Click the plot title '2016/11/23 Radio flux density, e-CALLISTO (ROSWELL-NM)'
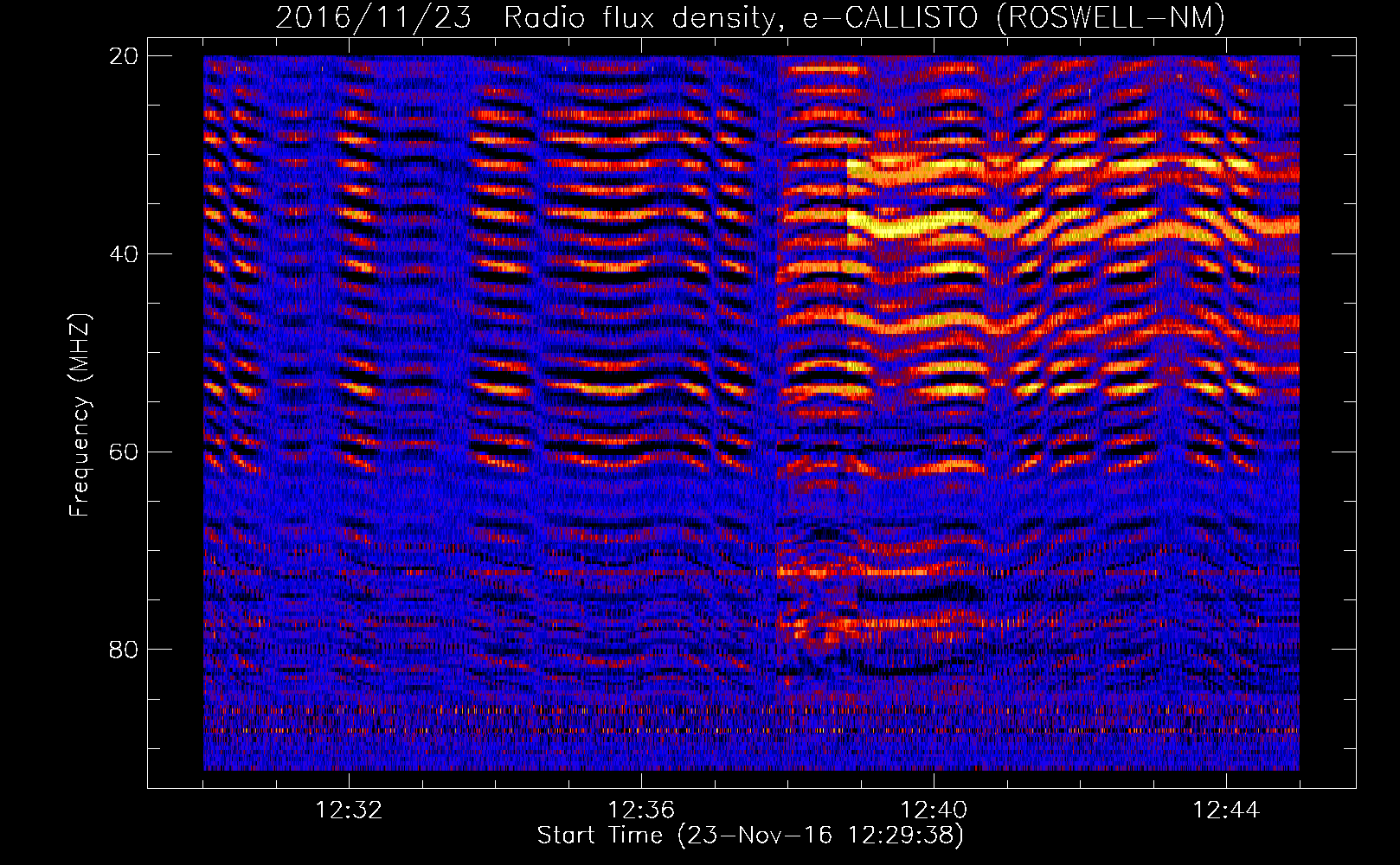The height and width of the screenshot is (865, 1400). pyautogui.click(x=750, y=17)
